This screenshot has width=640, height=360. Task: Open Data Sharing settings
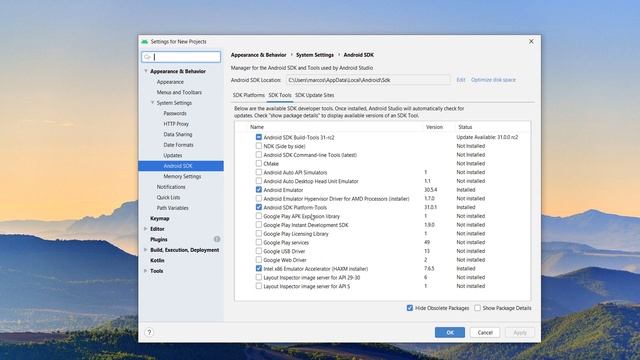pyautogui.click(x=178, y=134)
